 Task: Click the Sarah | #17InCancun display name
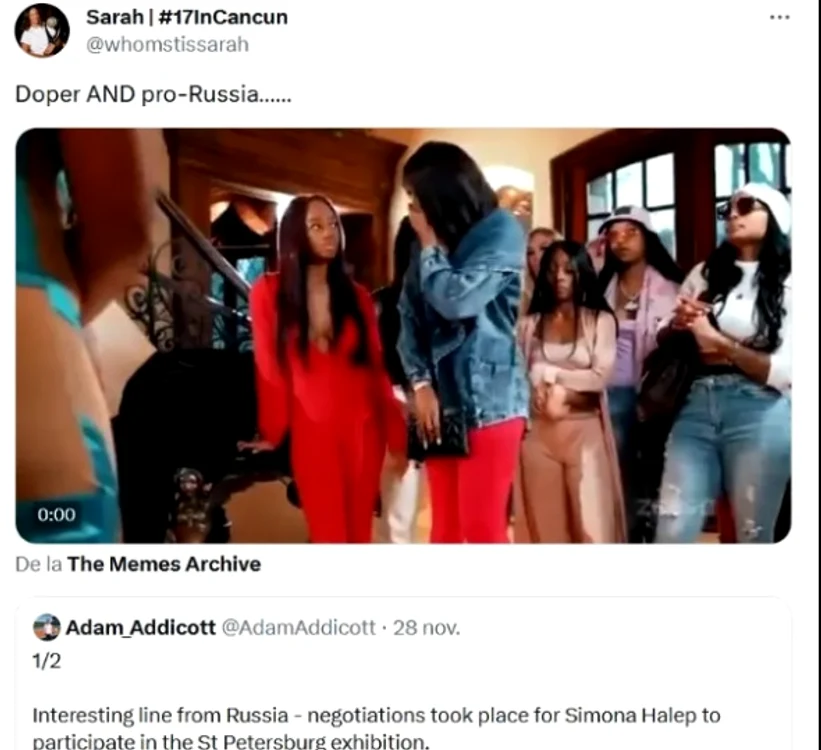click(x=187, y=17)
